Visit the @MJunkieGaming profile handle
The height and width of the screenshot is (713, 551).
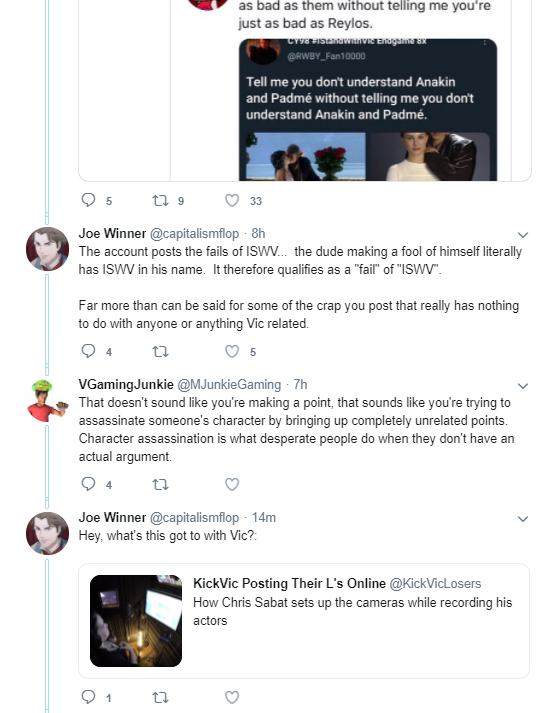click(x=229, y=384)
